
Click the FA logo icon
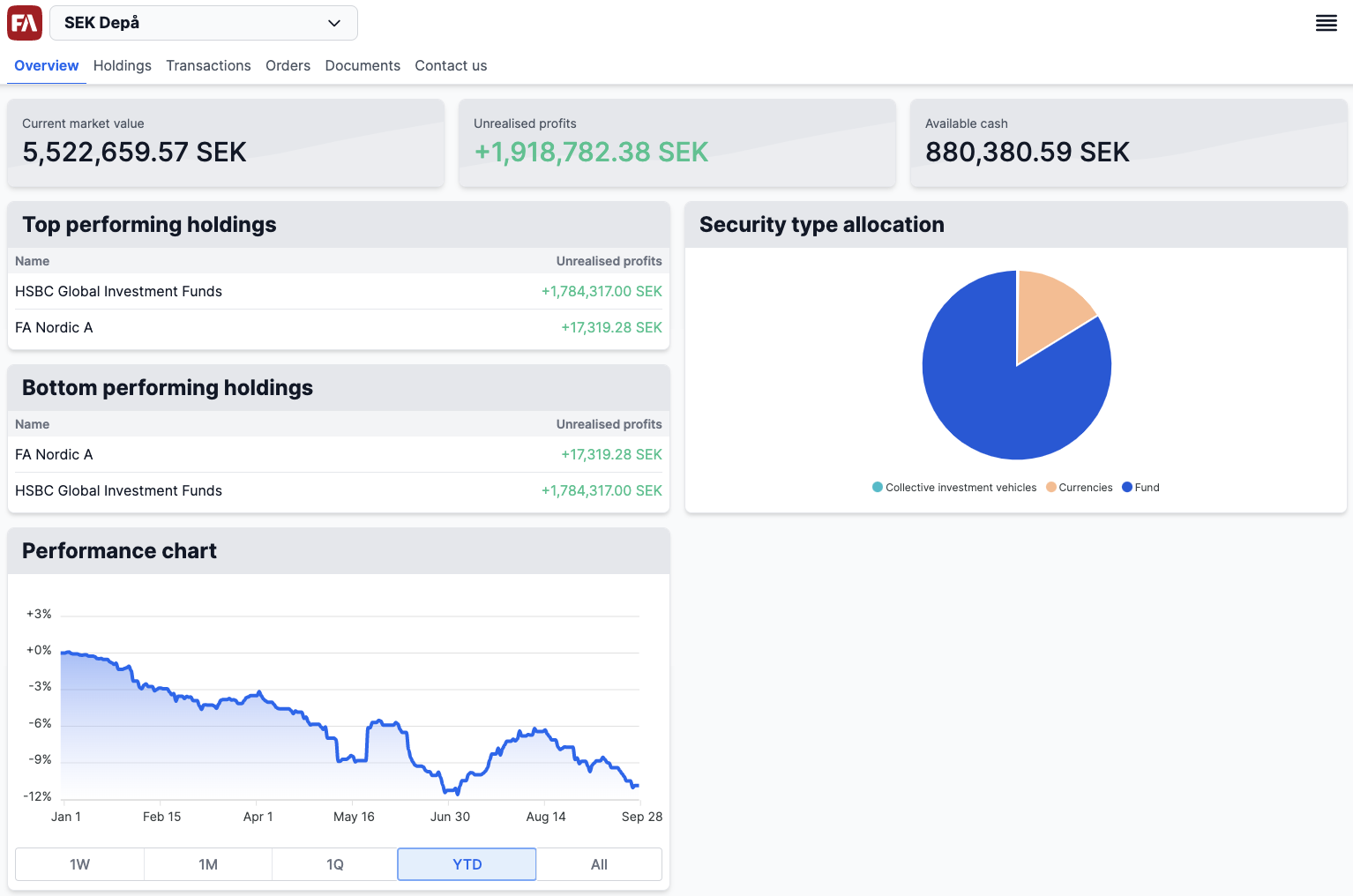click(x=25, y=23)
